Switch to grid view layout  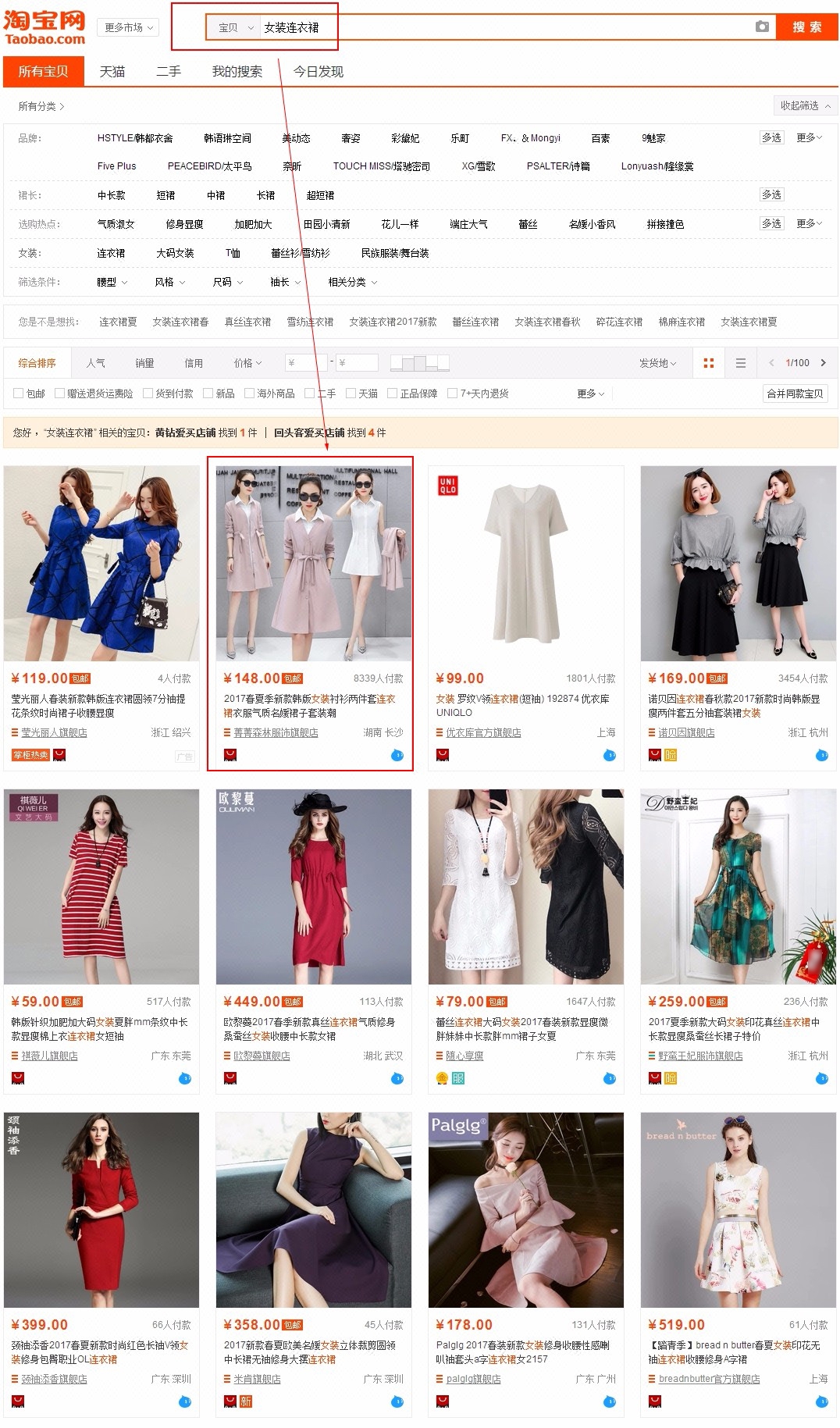709,363
